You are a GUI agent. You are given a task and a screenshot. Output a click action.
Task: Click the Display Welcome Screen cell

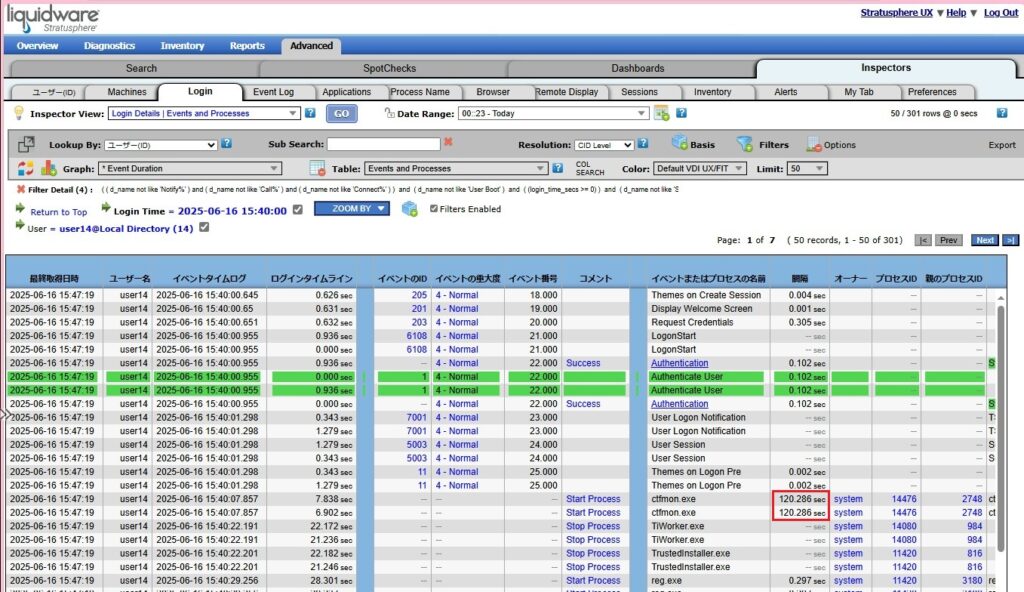[701, 308]
